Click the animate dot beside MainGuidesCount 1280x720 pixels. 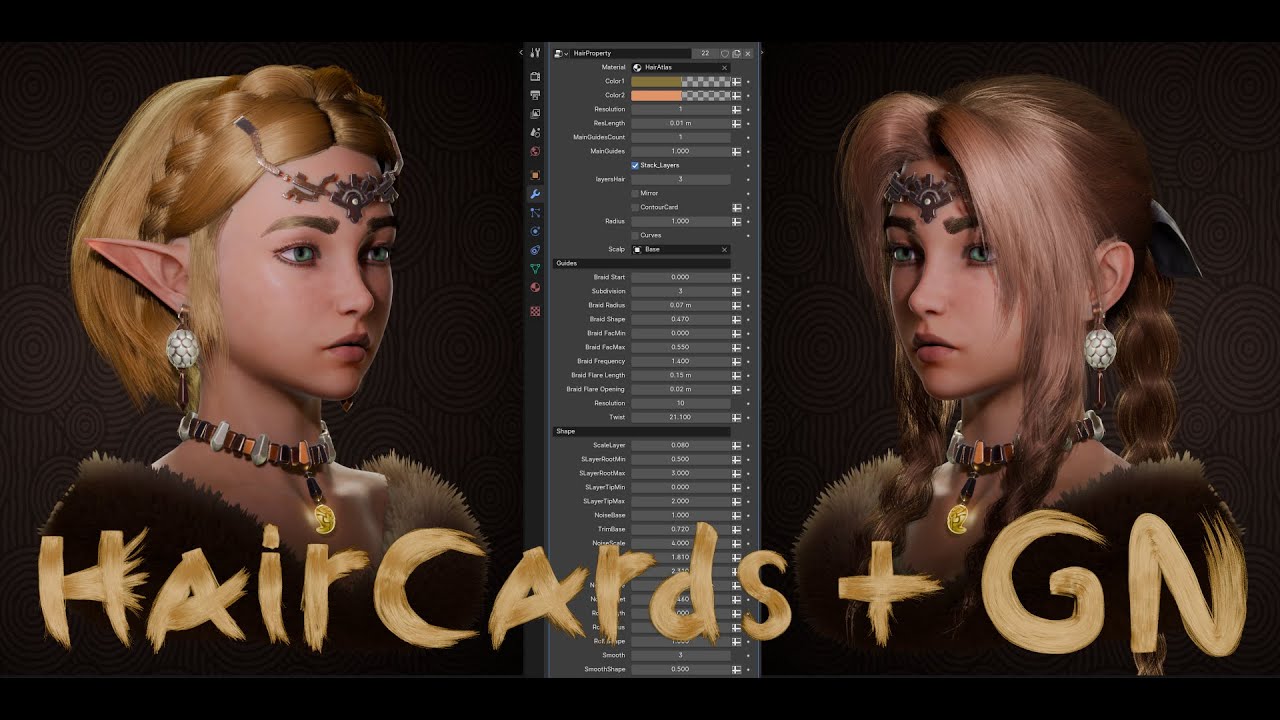(x=748, y=137)
